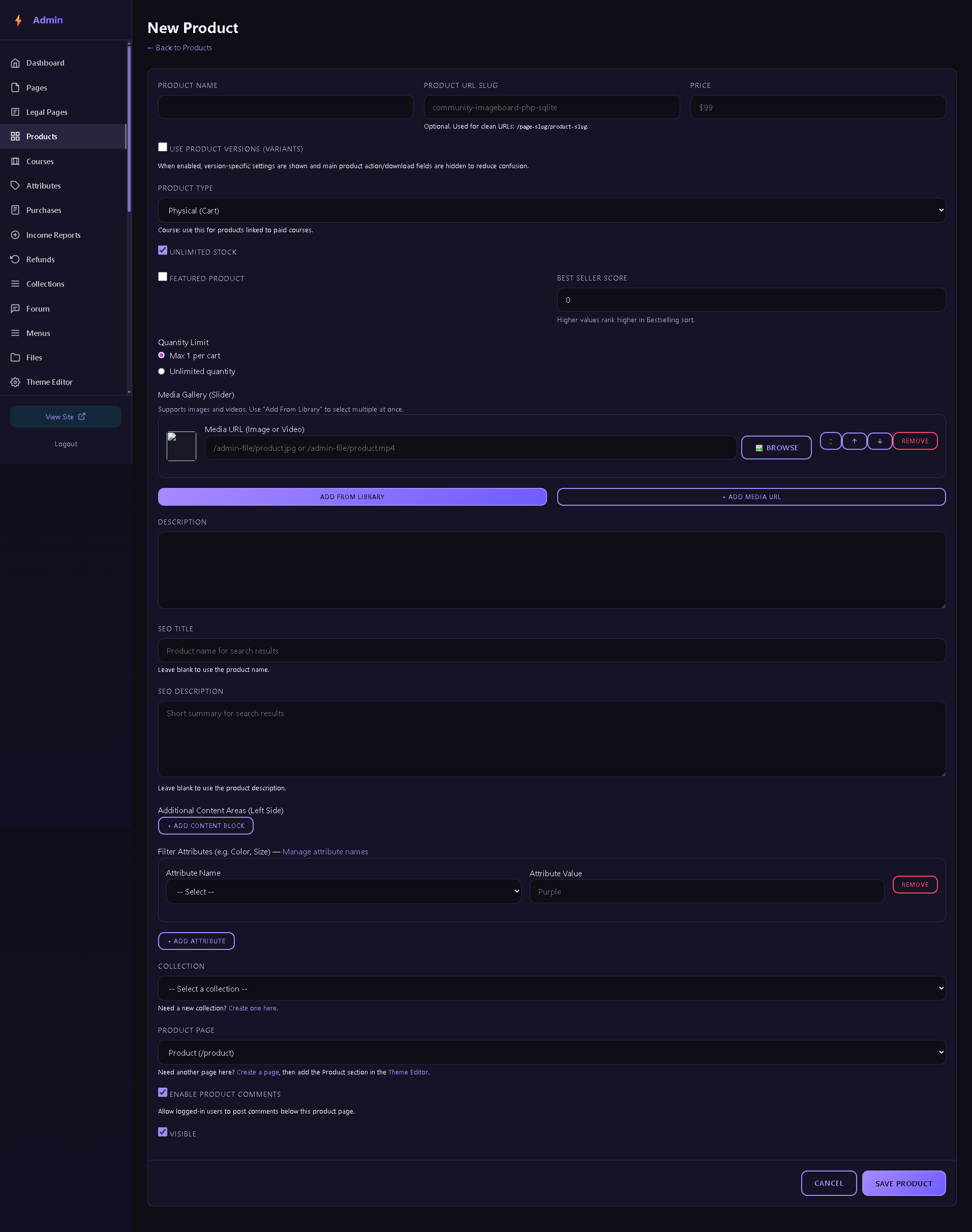Uncheck the Unlimited Stock checkbox
The height and width of the screenshot is (1232, 972).
tap(163, 250)
